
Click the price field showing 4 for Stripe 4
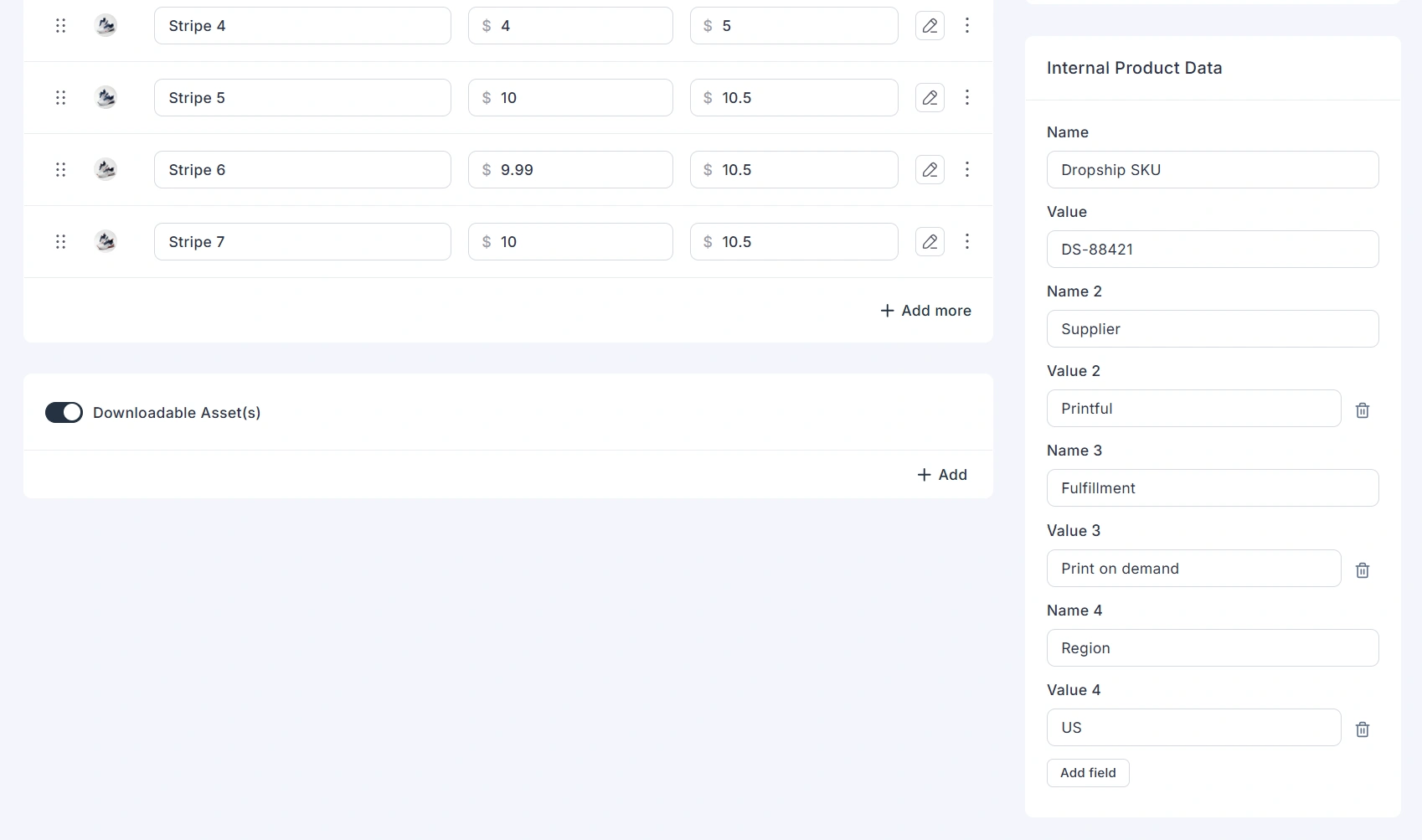pos(570,26)
